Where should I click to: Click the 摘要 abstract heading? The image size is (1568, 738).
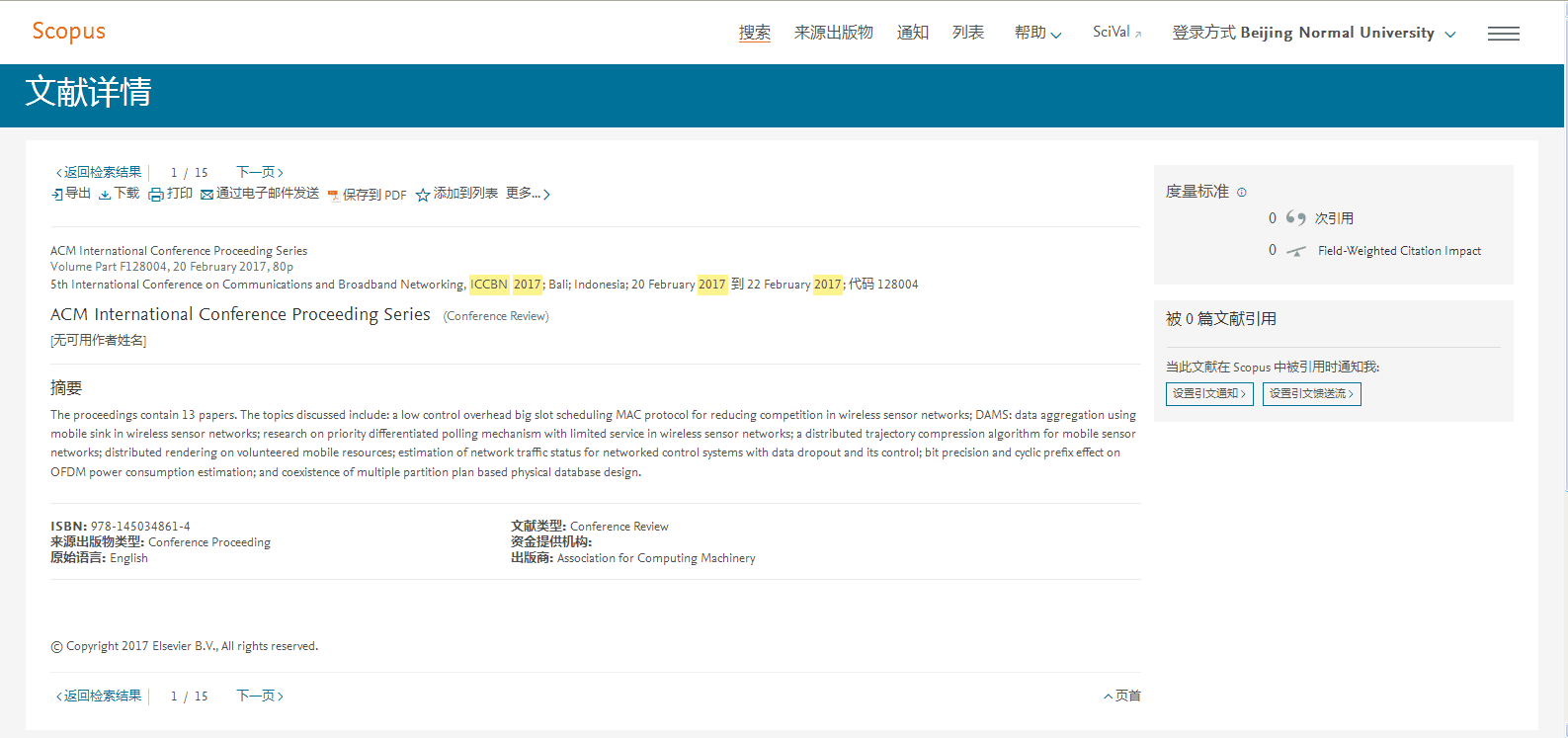[x=66, y=387]
